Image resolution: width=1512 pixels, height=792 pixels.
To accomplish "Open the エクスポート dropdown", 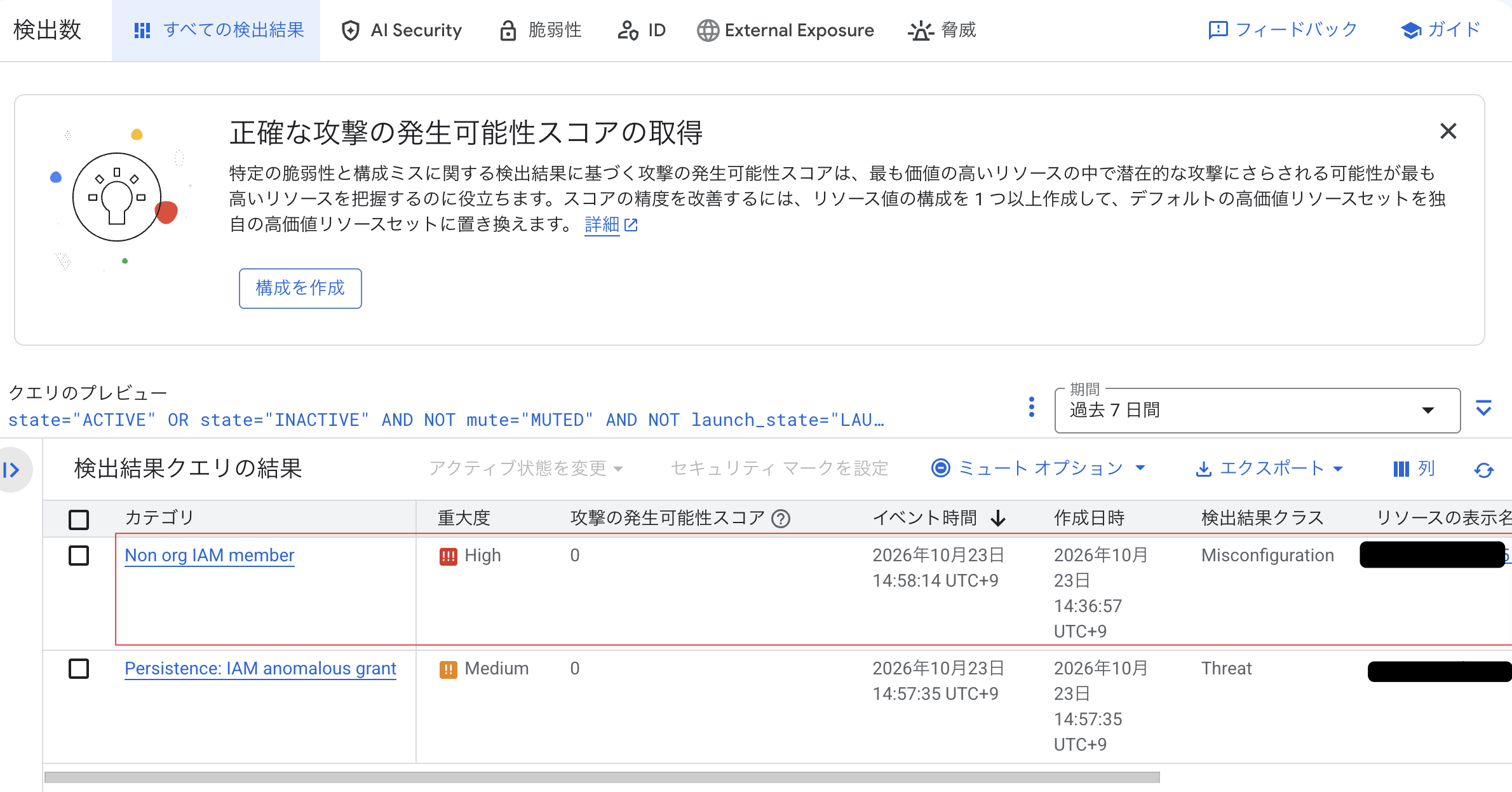I will click(x=1271, y=469).
